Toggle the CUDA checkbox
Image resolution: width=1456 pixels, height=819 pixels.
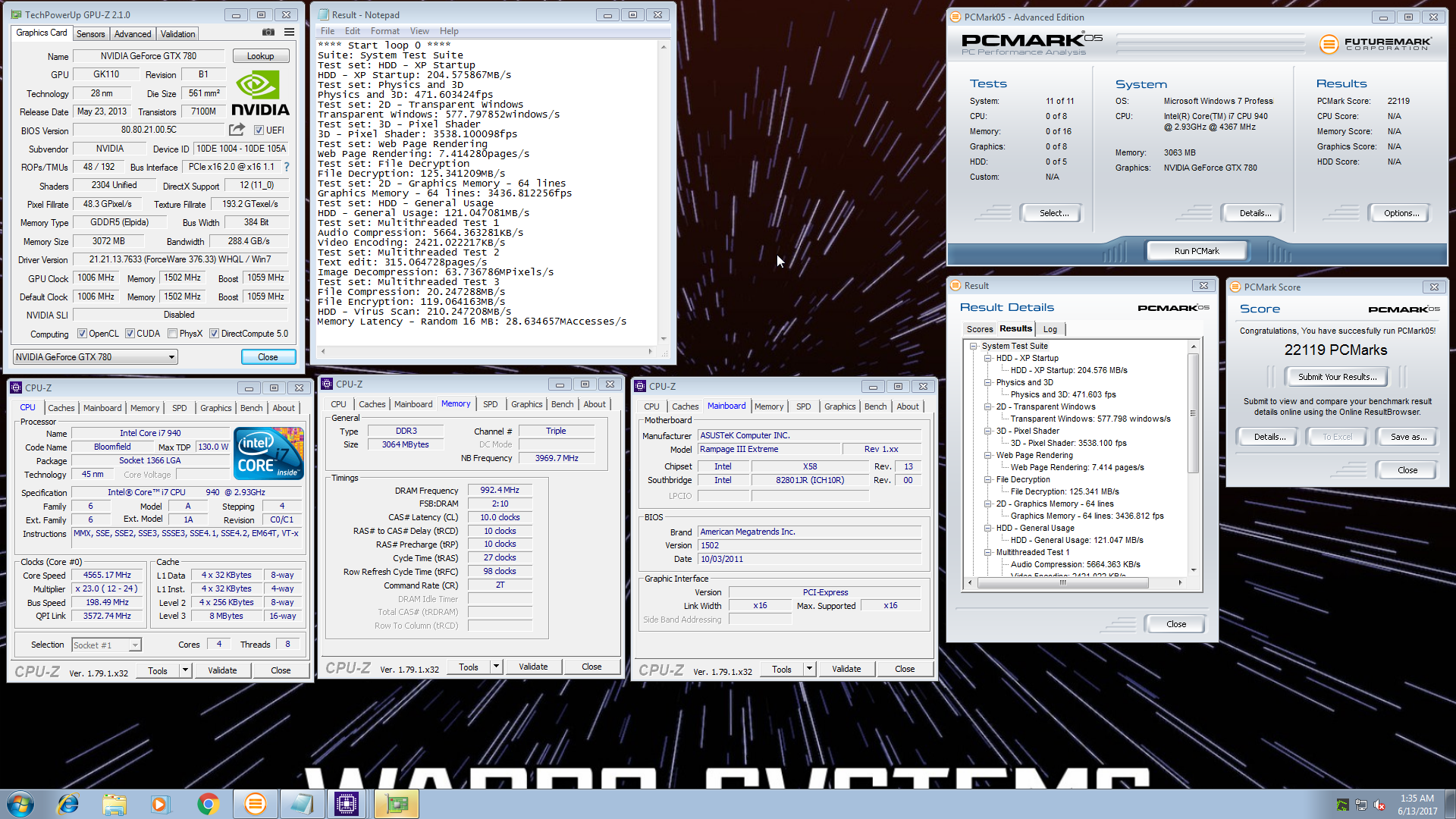130,333
